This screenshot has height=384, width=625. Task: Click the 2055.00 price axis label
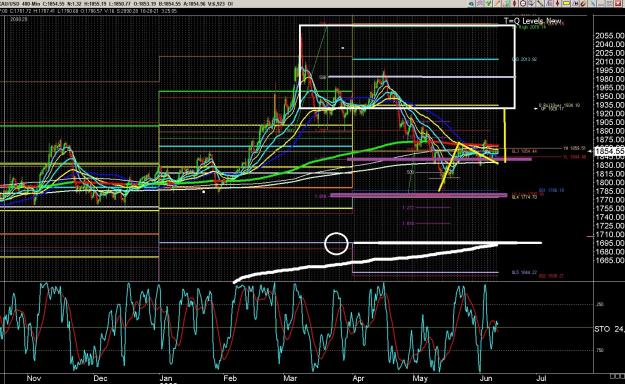(x=610, y=36)
